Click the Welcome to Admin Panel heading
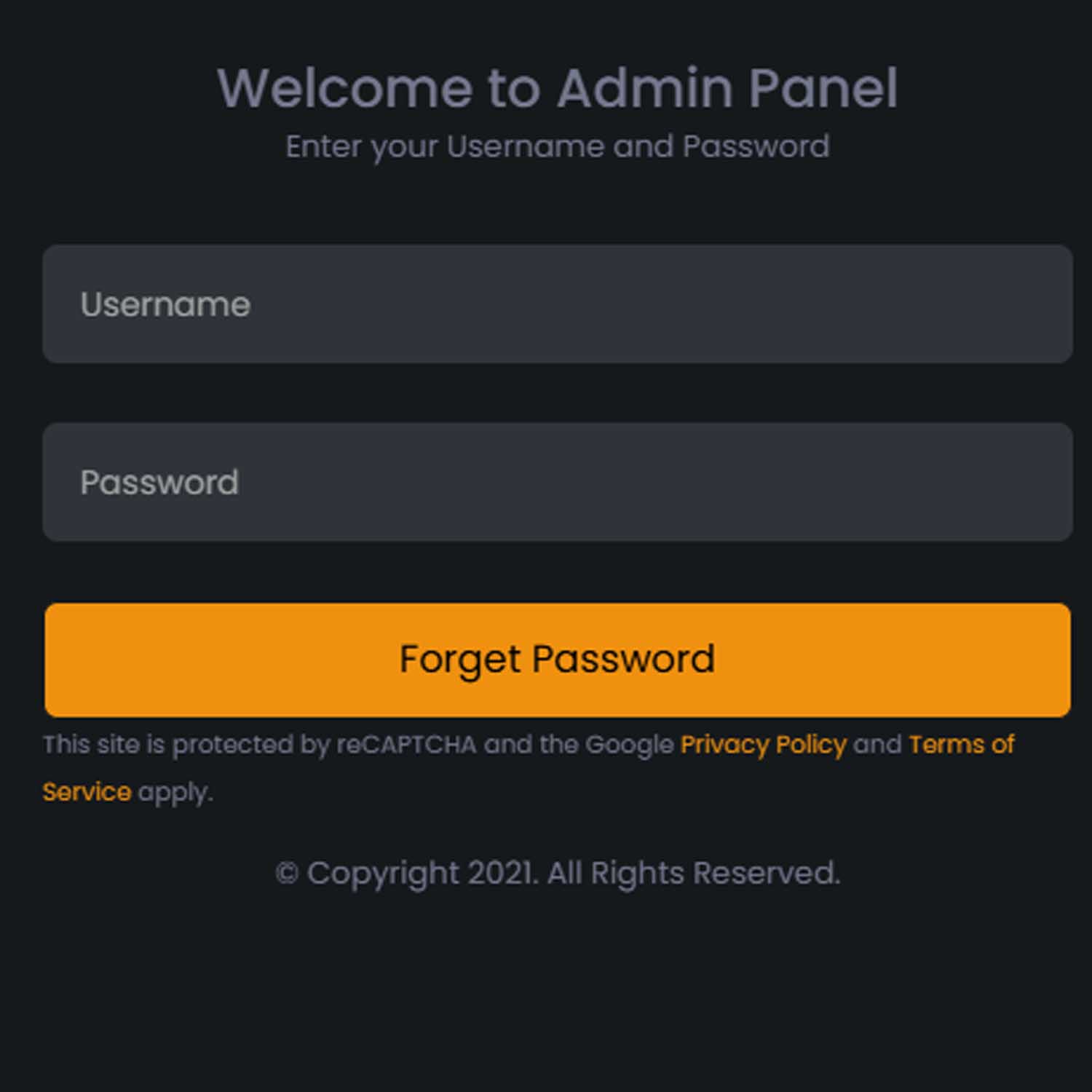 click(558, 87)
